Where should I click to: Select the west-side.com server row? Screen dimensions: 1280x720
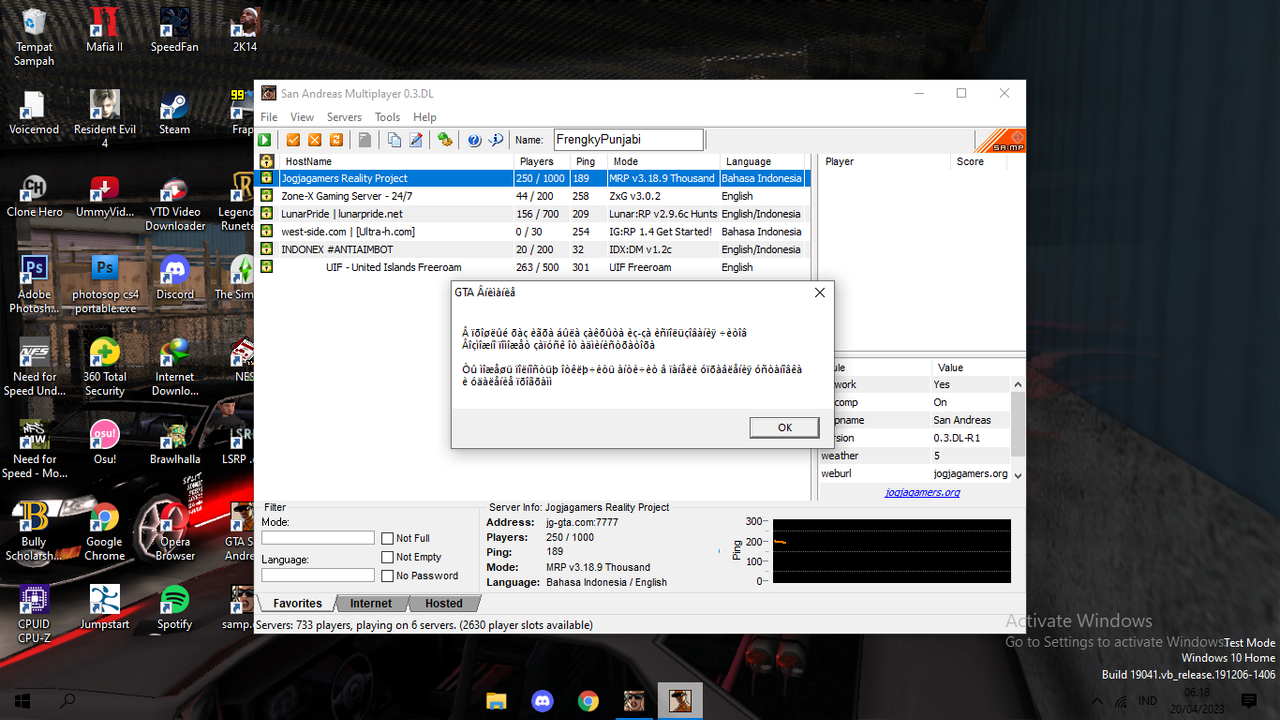point(534,232)
